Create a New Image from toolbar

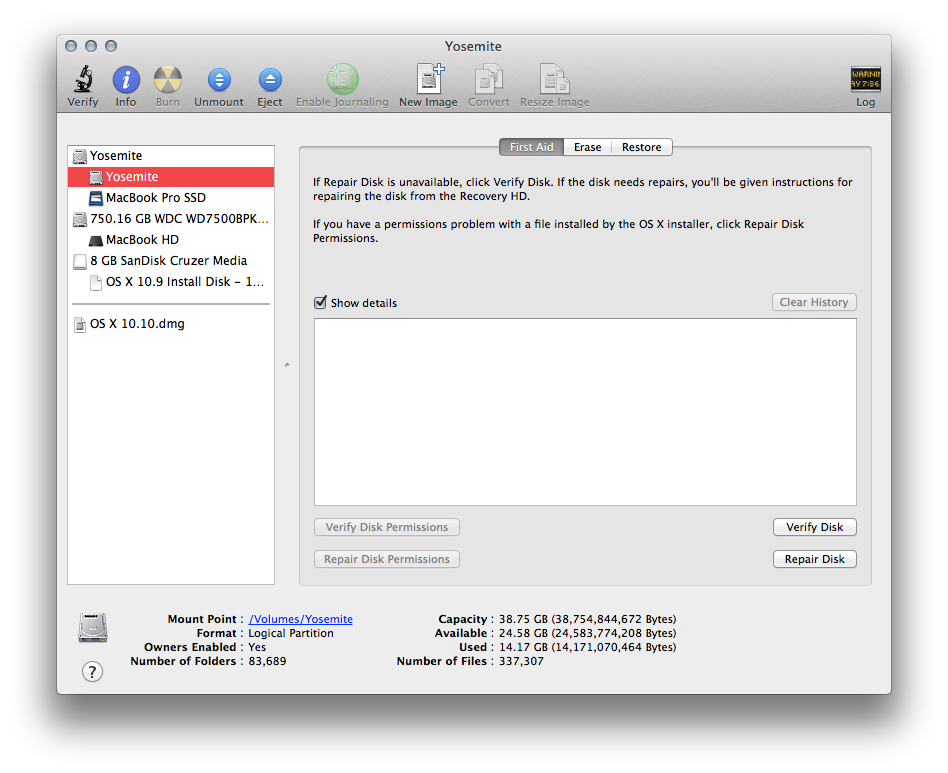click(x=429, y=79)
